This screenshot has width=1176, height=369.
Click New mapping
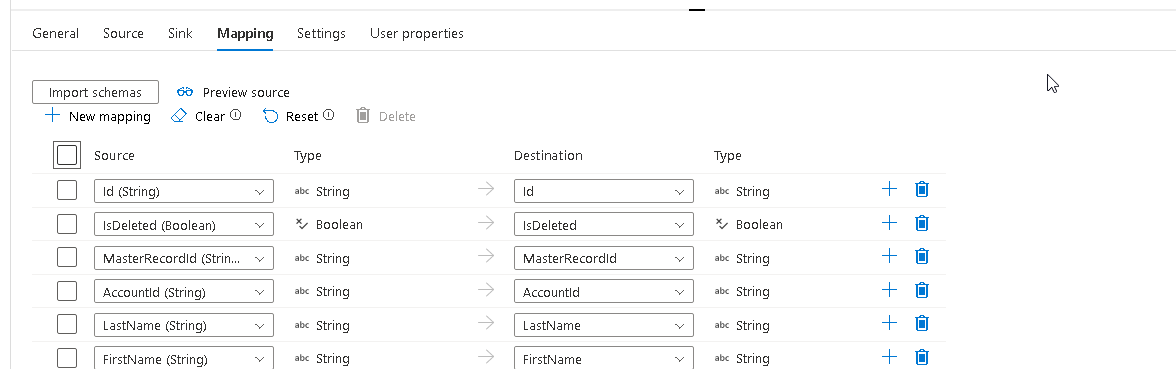pos(98,116)
